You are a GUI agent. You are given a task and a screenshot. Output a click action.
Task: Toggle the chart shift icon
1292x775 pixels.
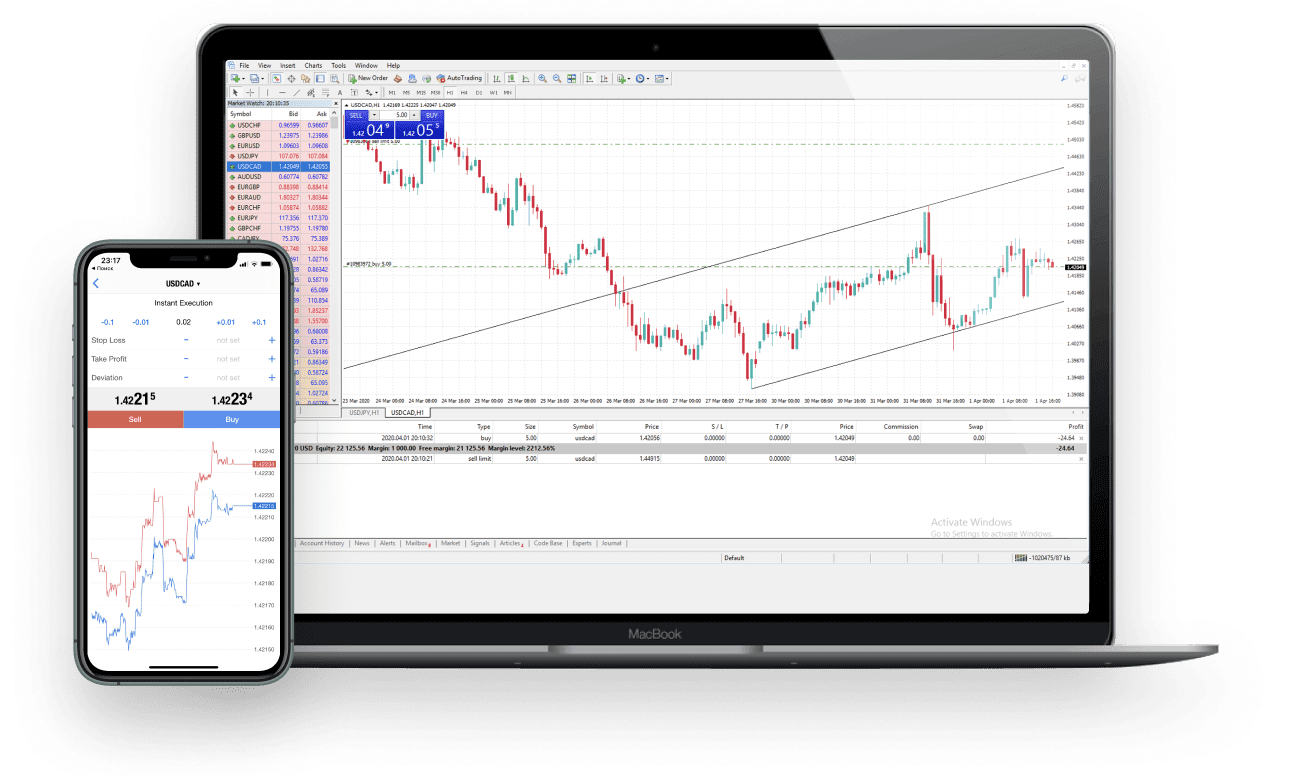pos(604,78)
